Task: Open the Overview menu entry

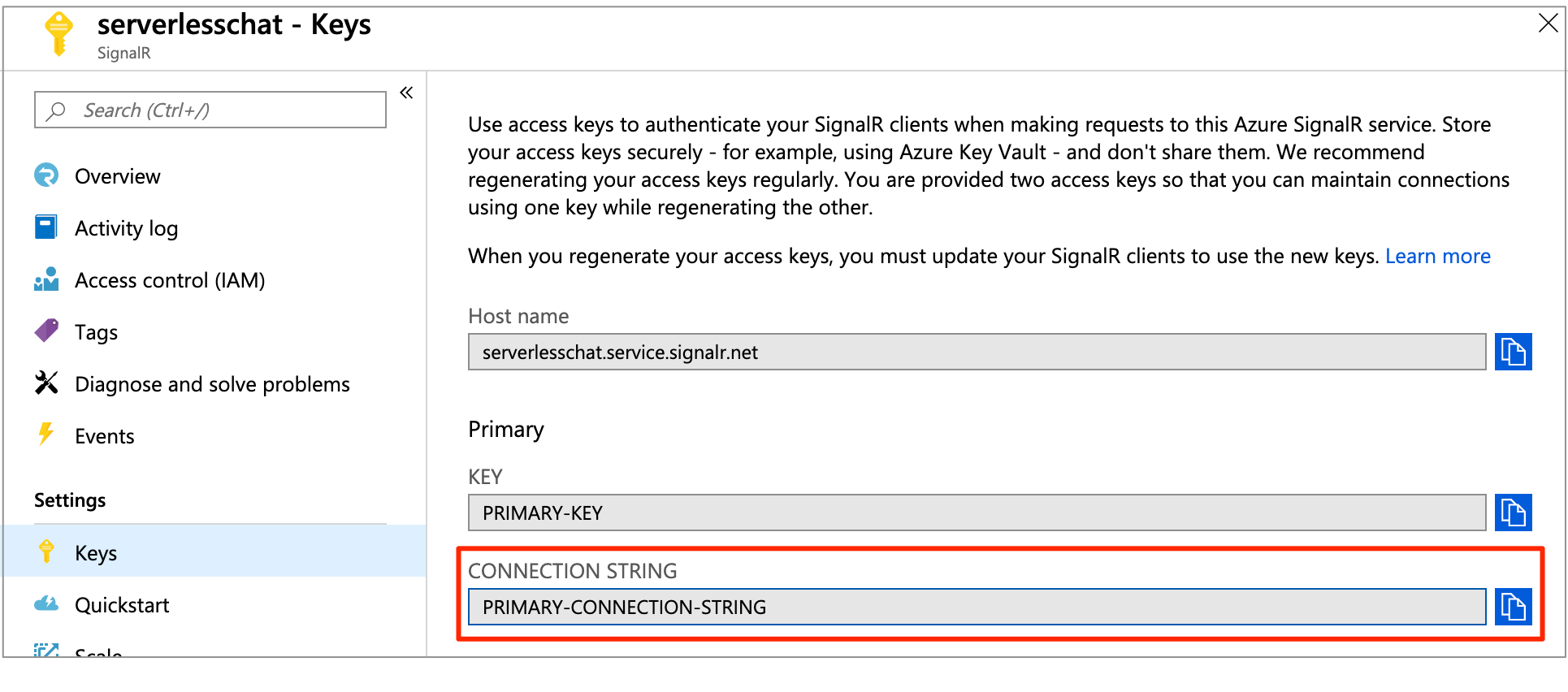Action: coord(117,175)
